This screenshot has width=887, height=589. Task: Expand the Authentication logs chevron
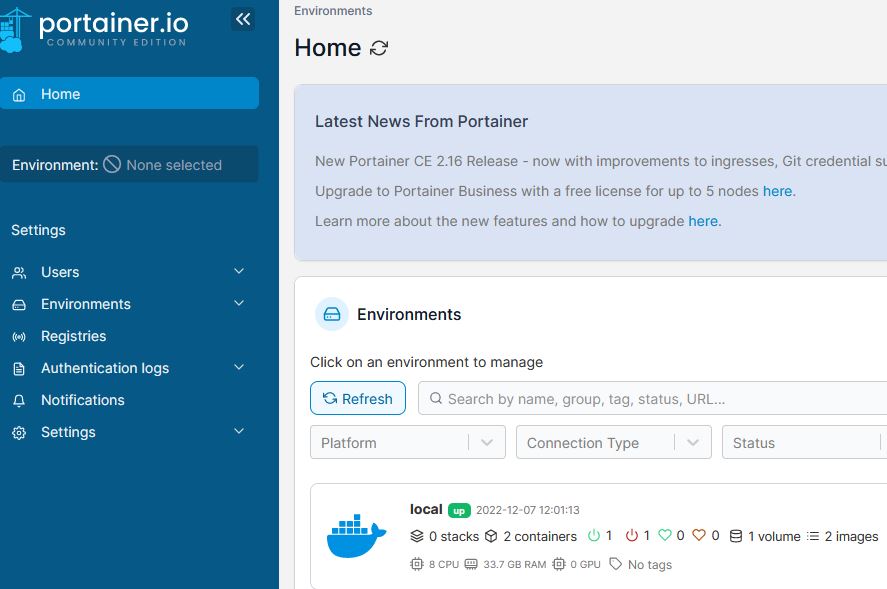(x=239, y=367)
